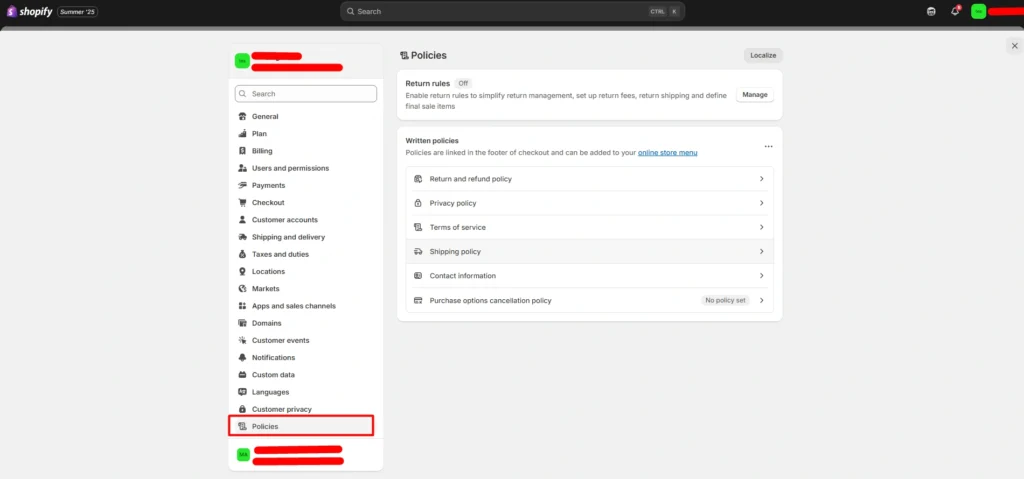Click the settings sidebar Search field
This screenshot has width=1024, height=479.
pyautogui.click(x=306, y=94)
